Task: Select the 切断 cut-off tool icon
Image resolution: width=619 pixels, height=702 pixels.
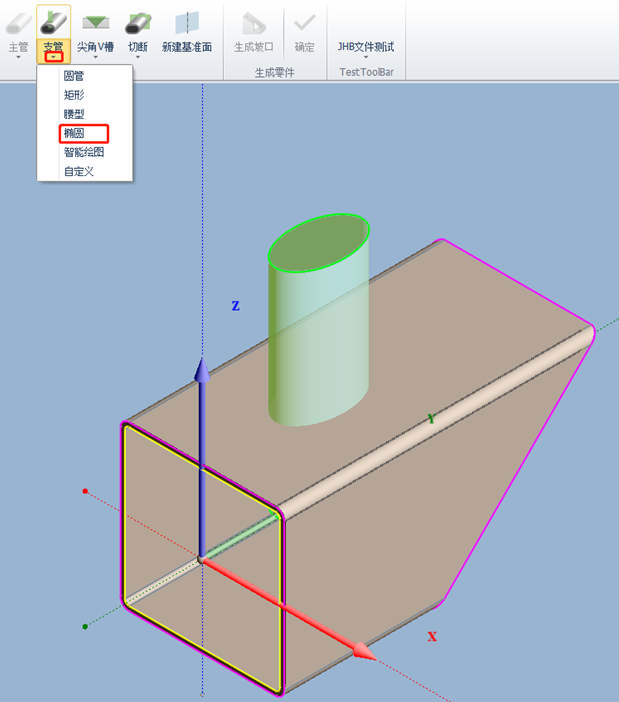Action: (138, 22)
